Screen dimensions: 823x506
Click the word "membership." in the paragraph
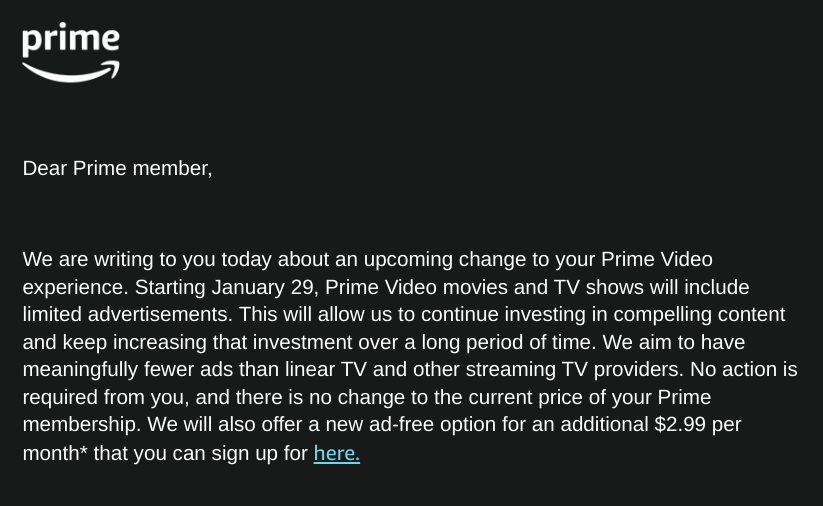tap(82, 424)
